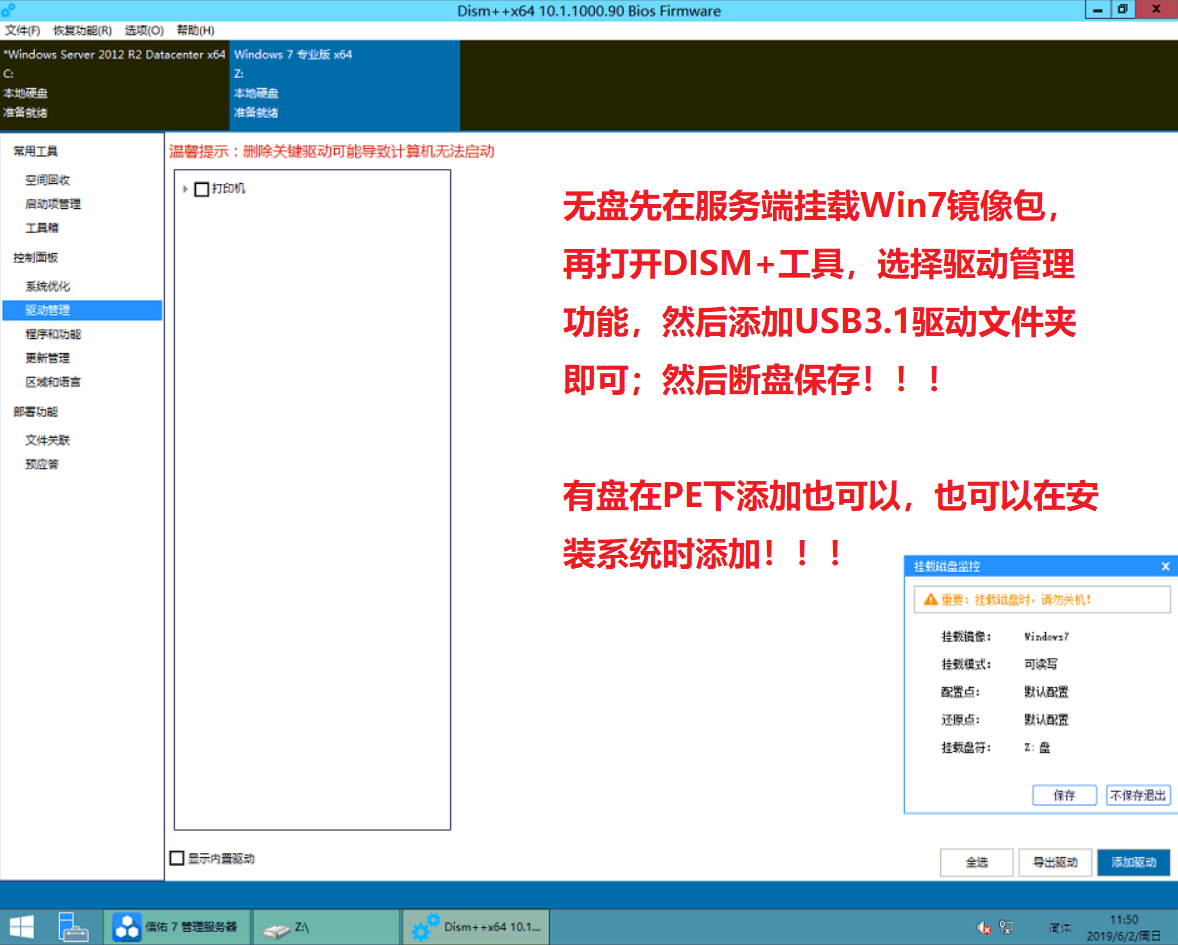Open 区域和语言 in the sidebar
The width and height of the screenshot is (1178, 945).
(53, 382)
